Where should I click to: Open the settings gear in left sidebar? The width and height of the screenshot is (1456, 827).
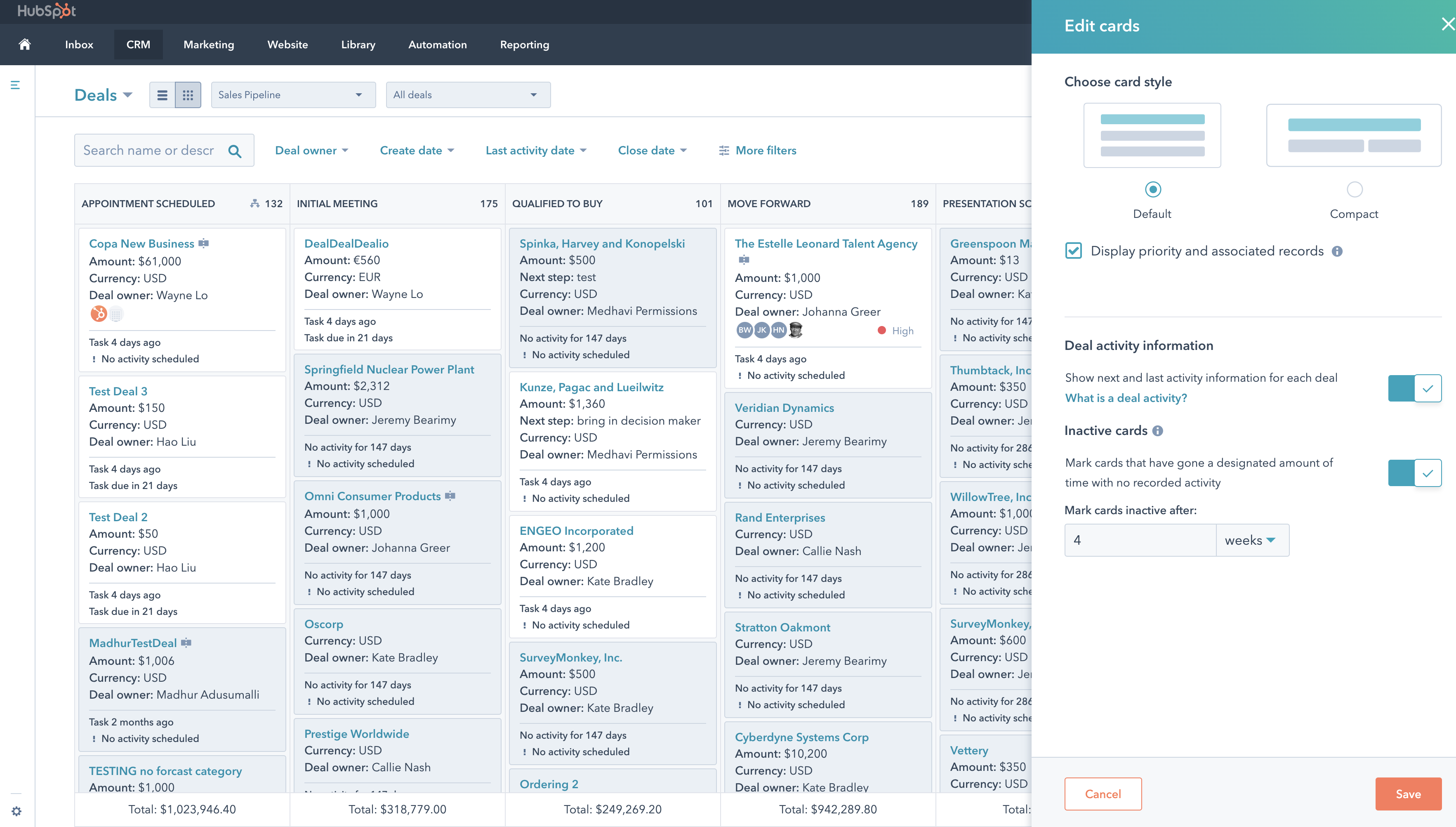click(16, 811)
